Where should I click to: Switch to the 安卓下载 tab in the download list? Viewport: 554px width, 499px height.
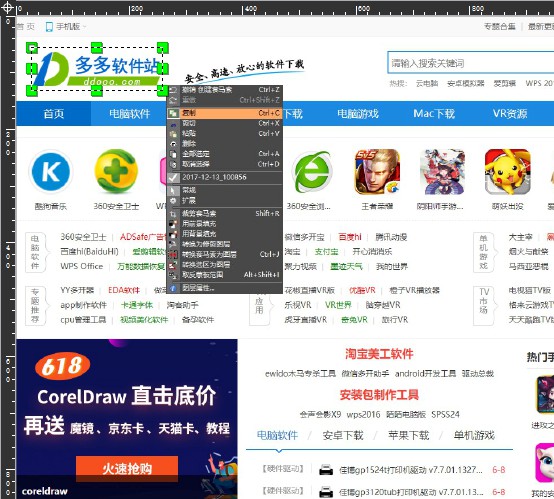click(x=343, y=435)
